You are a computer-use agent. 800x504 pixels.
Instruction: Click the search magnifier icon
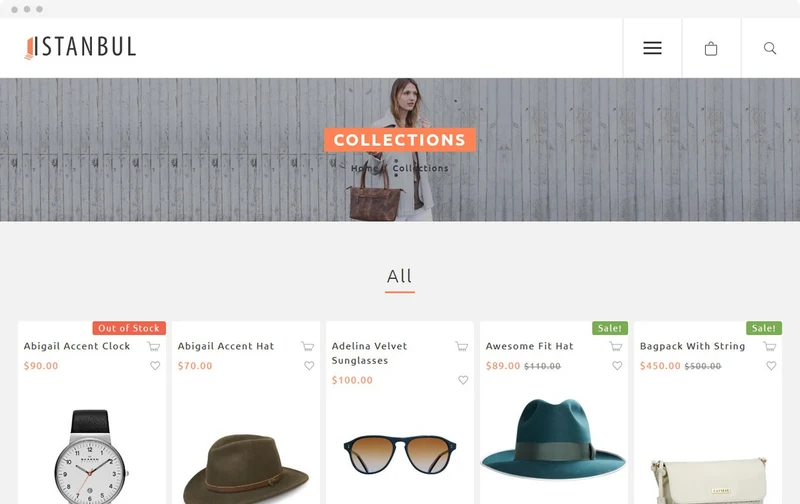tap(770, 48)
